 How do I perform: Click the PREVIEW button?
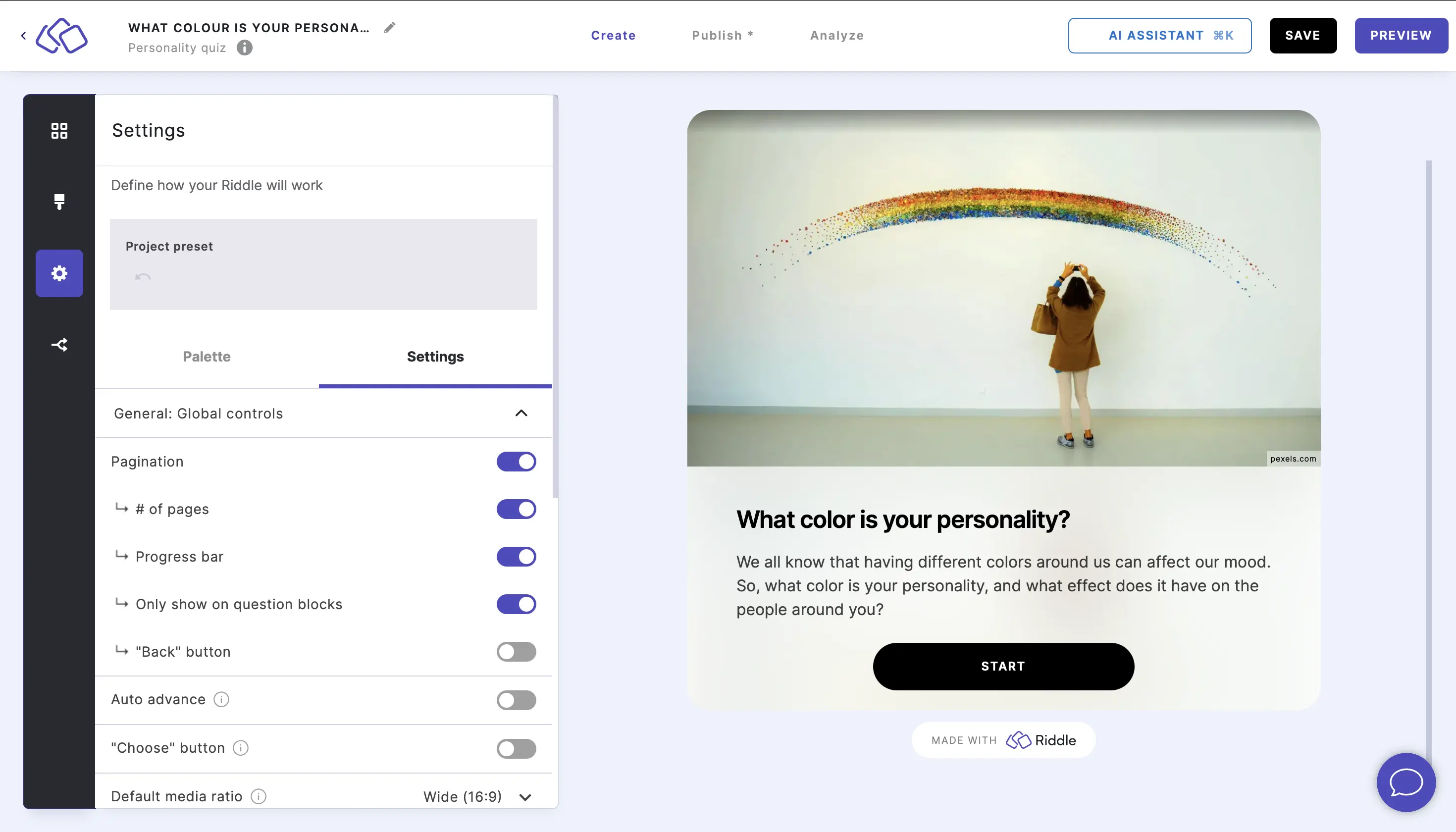[x=1401, y=35]
